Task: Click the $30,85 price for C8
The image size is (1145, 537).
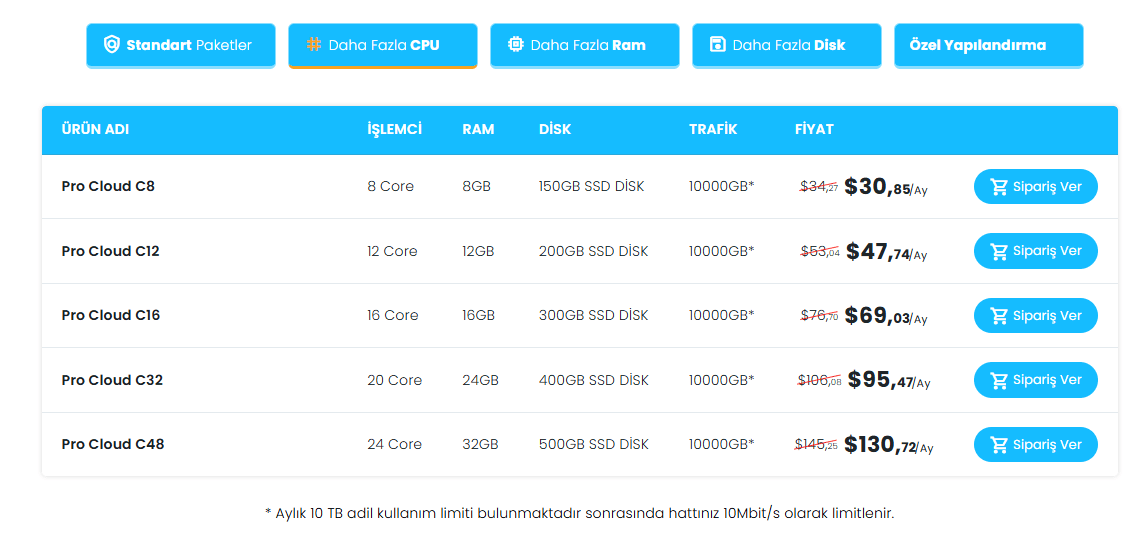Action: click(877, 187)
